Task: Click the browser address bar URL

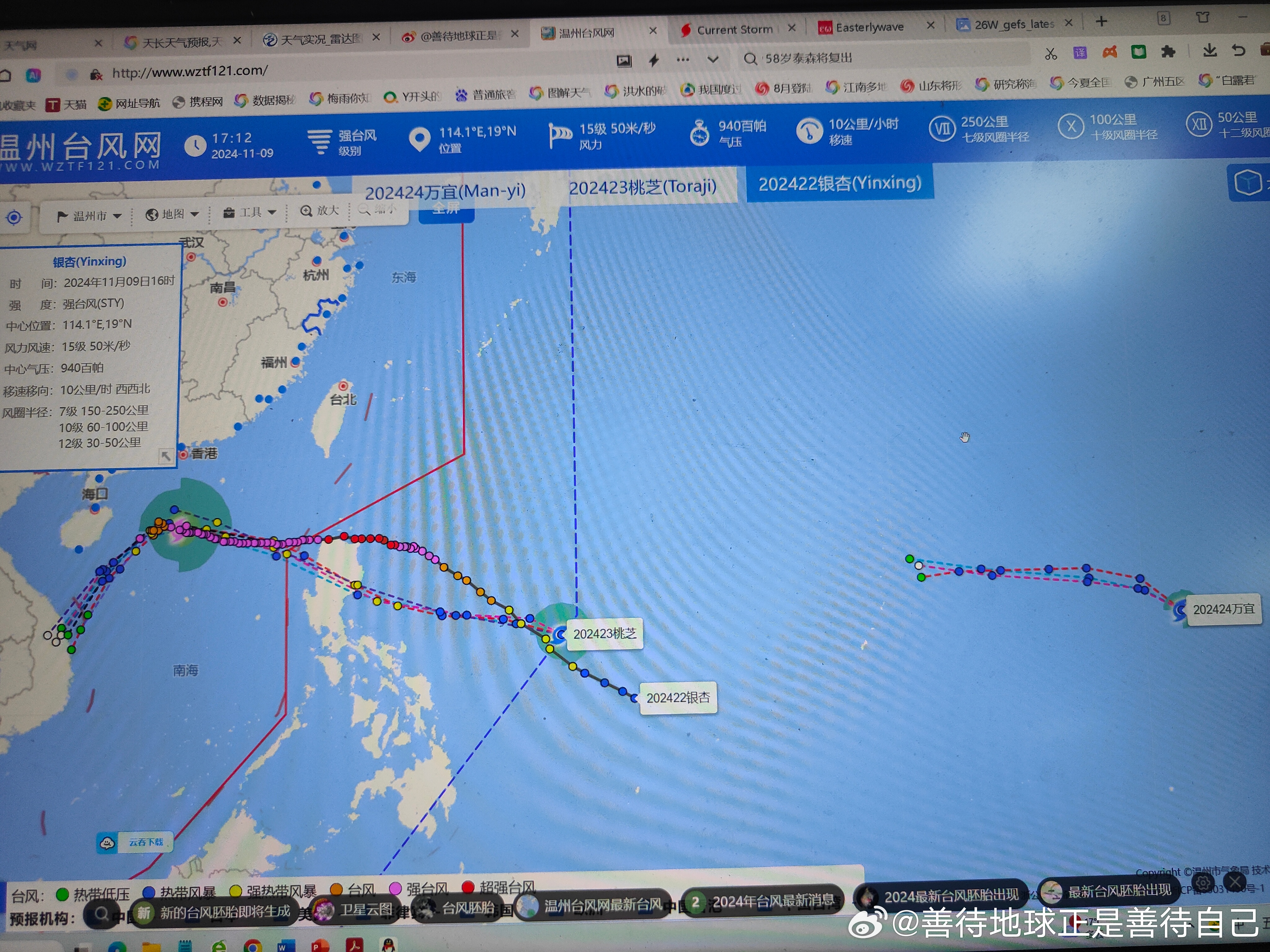Action: 189,71
